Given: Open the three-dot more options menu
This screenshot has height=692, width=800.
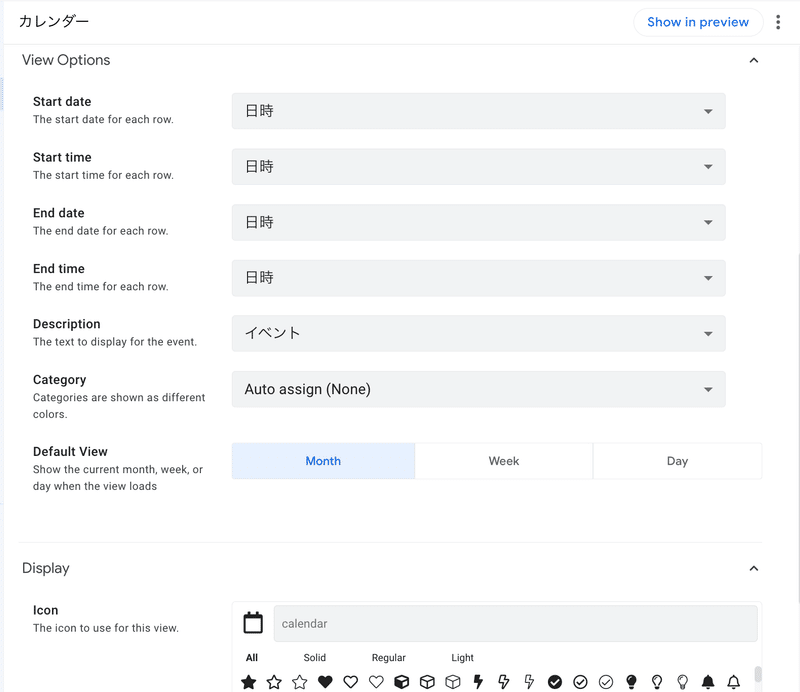Looking at the screenshot, I should pyautogui.click(x=778, y=22).
